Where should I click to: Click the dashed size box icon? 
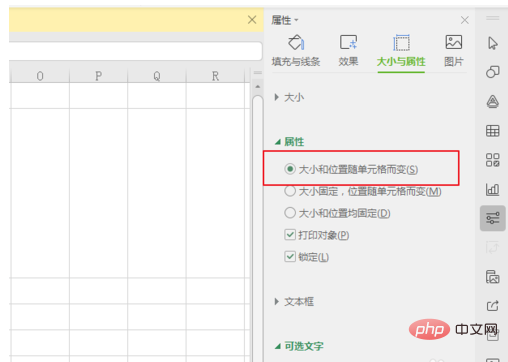(401, 42)
